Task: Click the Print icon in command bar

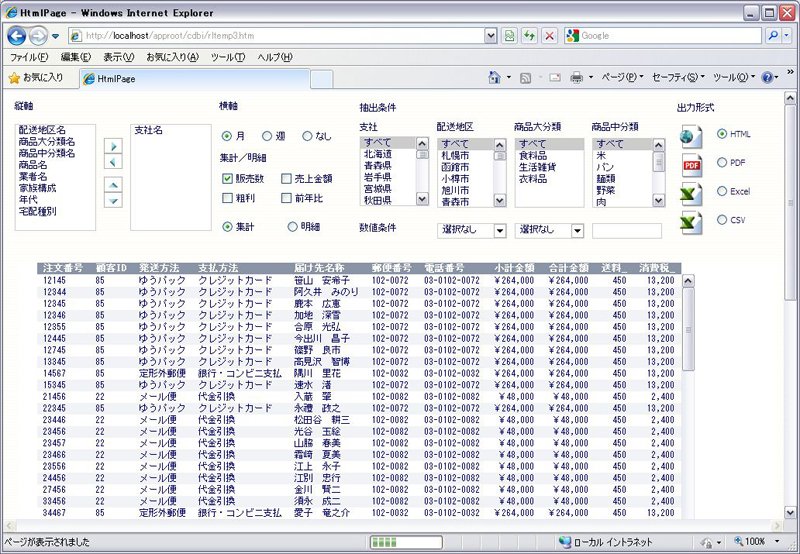Action: tap(577, 78)
